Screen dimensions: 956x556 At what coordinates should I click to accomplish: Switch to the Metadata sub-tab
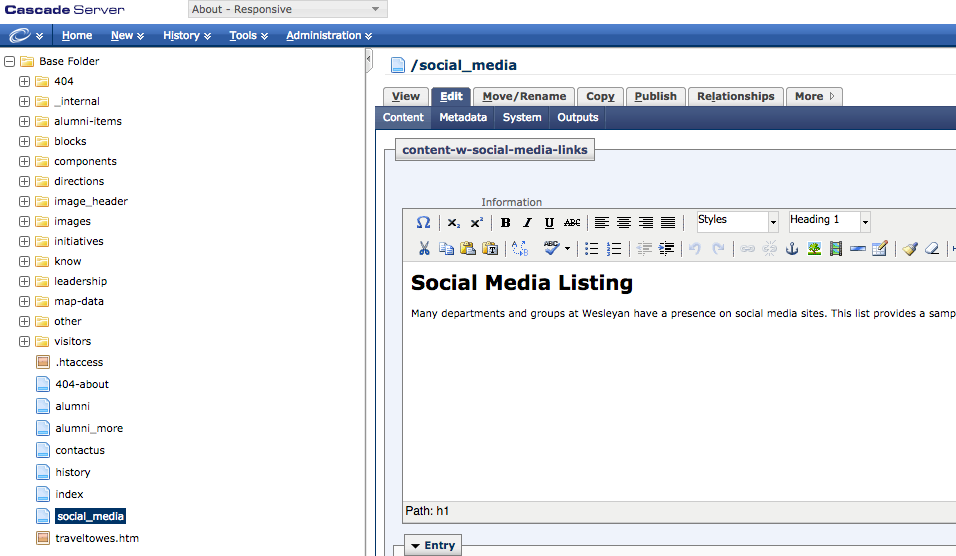(x=463, y=117)
